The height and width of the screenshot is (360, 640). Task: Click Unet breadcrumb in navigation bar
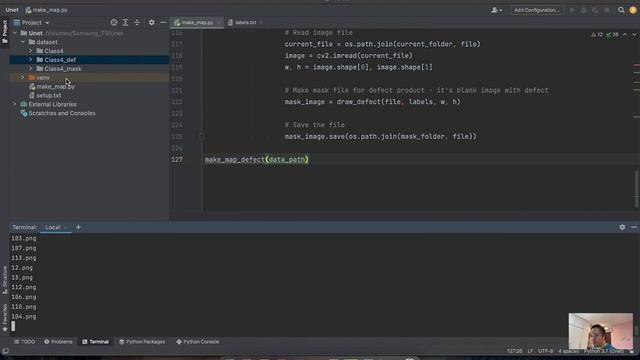coord(12,10)
